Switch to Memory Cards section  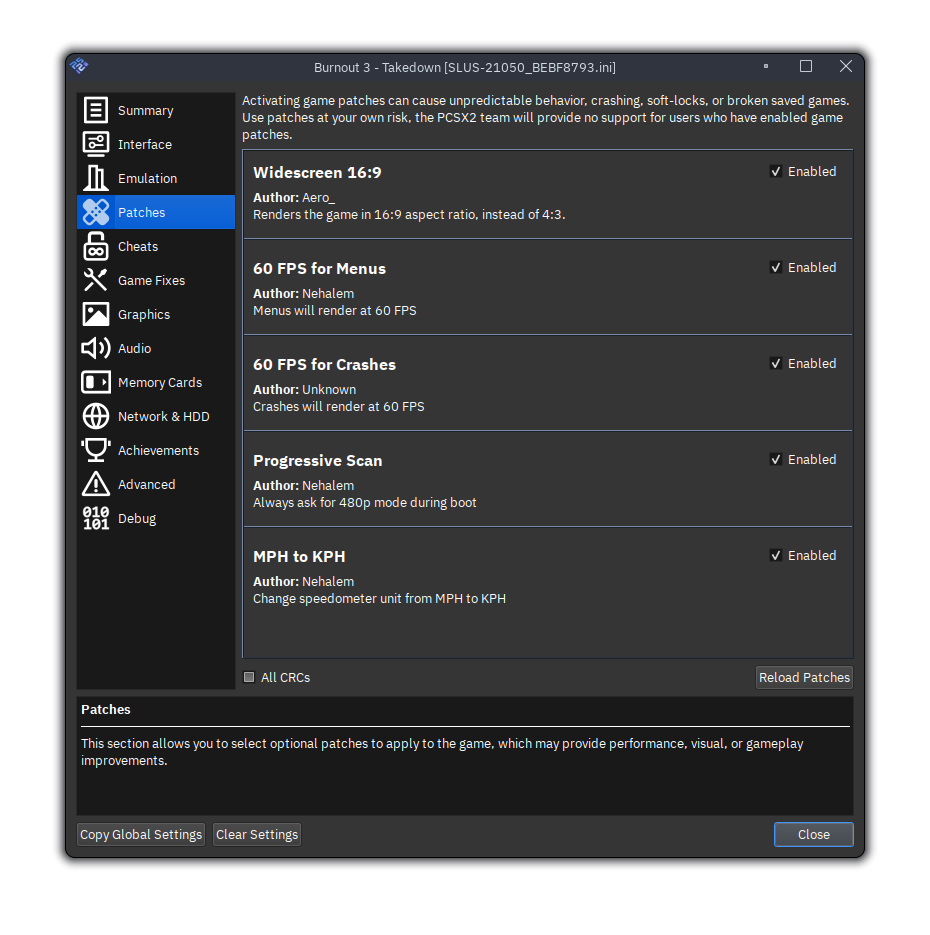point(159,383)
